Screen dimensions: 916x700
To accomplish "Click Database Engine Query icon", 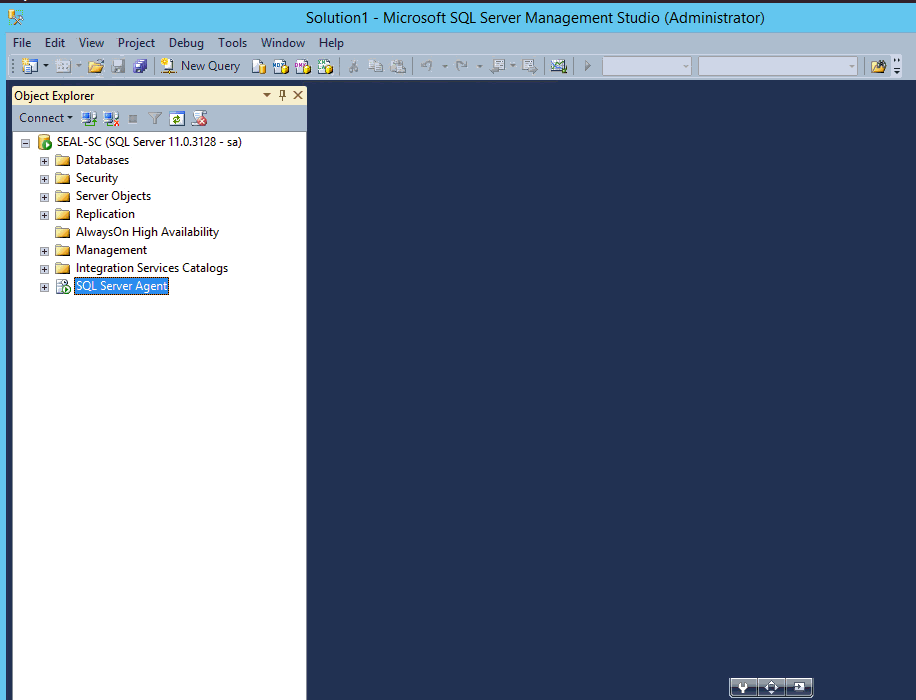I will (259, 67).
